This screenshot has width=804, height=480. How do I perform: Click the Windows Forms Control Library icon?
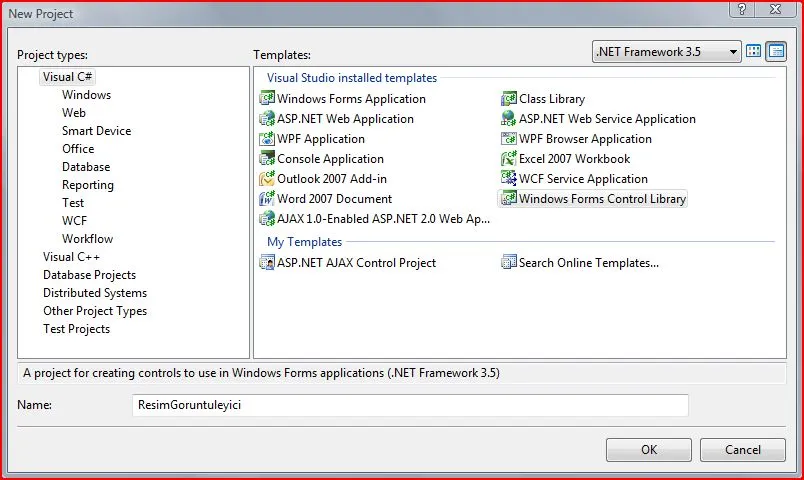pos(509,198)
